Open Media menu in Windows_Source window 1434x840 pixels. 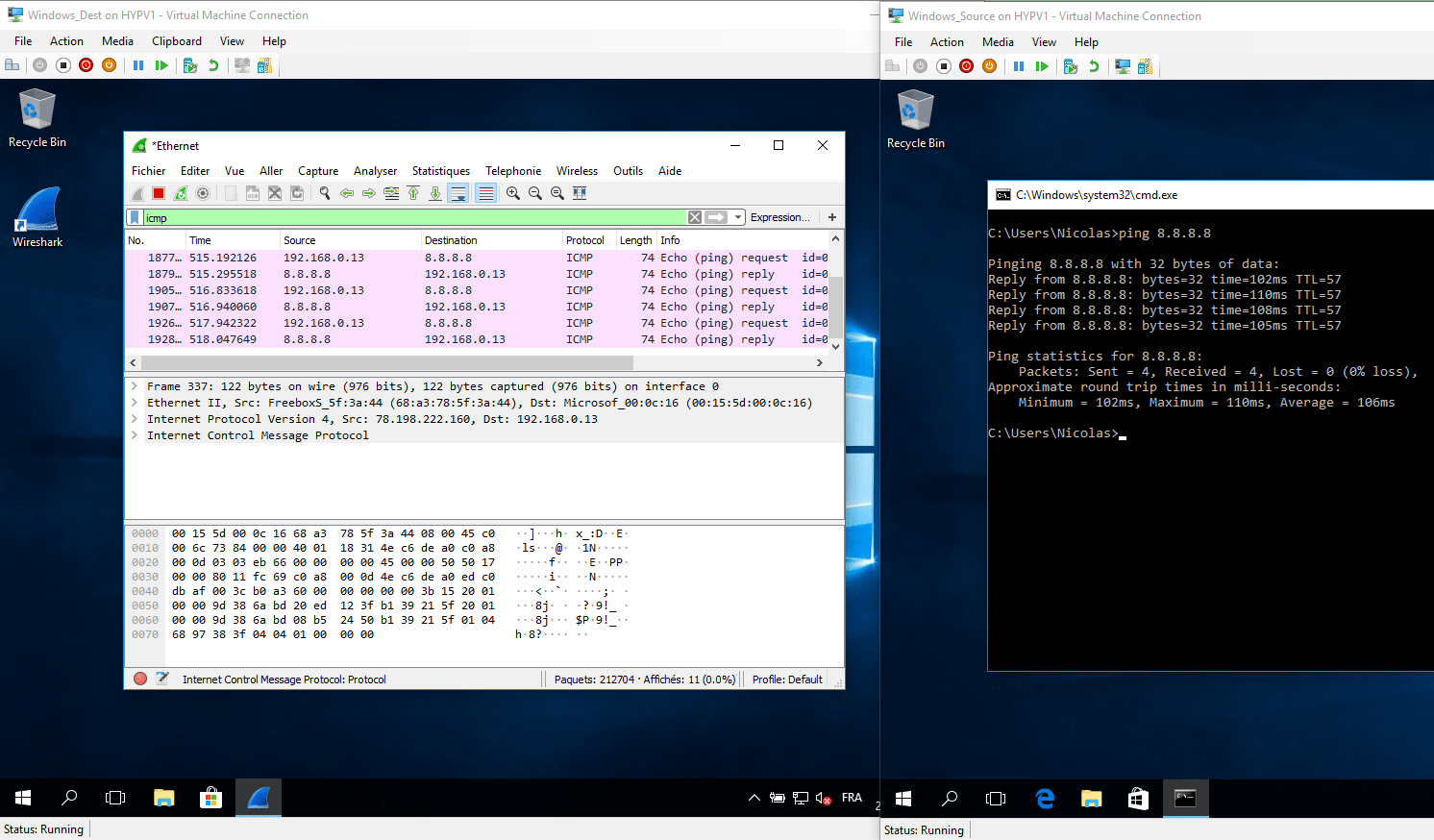998,42
